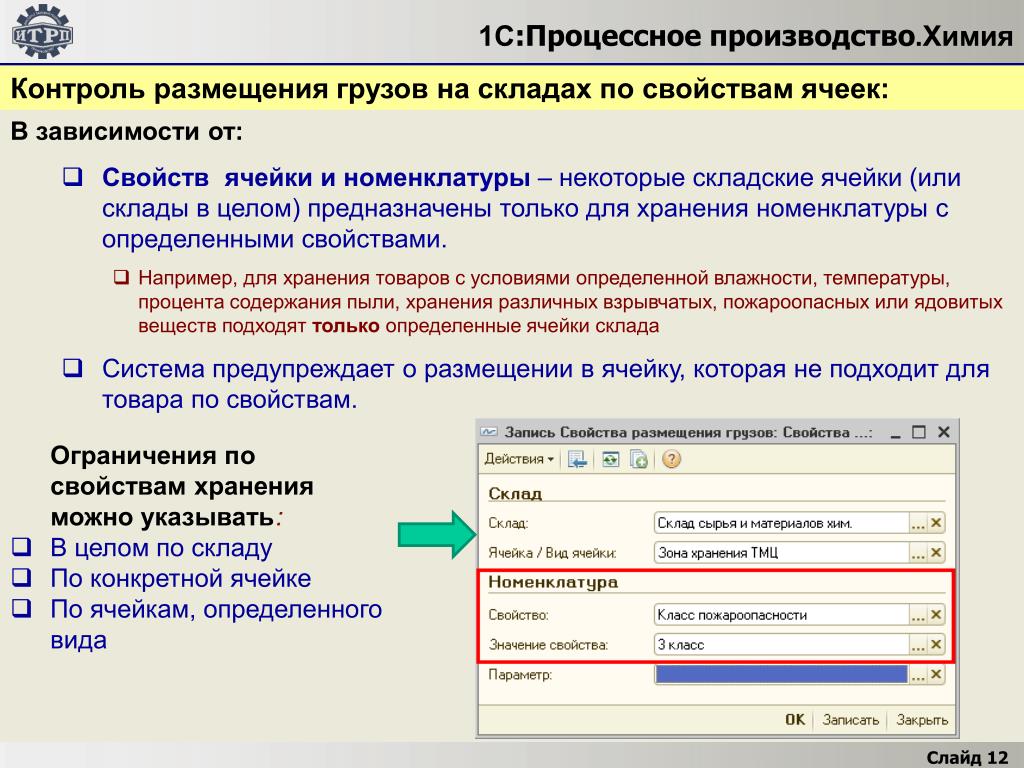Click the find-in-list toolbar icon
Image resolution: width=1024 pixels, height=768 pixels.
click(x=577, y=459)
